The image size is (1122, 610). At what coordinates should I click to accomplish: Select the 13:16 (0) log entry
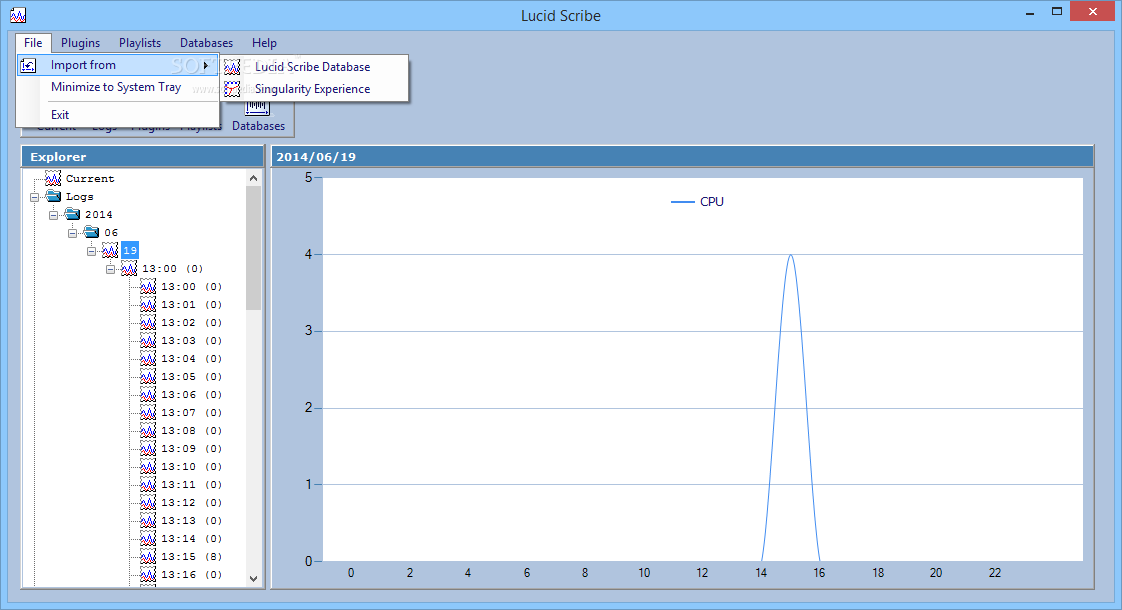pos(191,574)
